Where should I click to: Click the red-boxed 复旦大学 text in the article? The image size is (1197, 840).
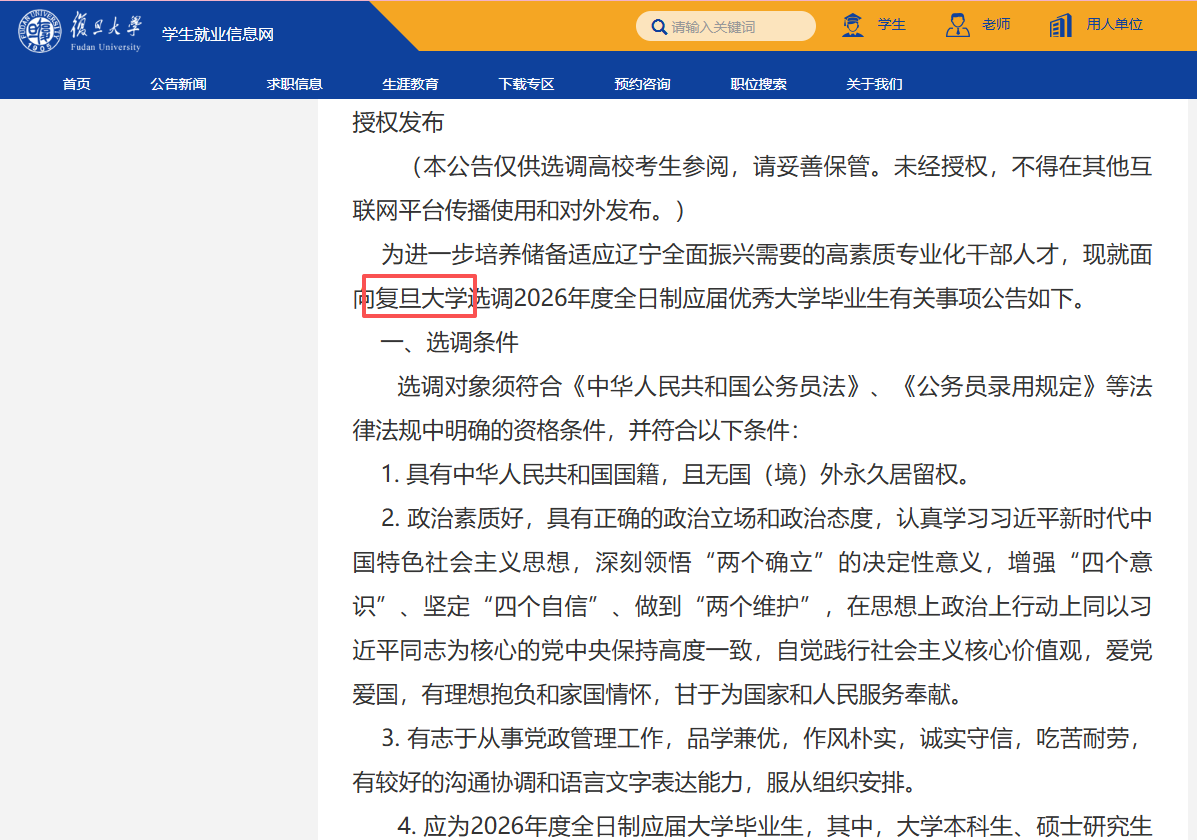point(419,297)
